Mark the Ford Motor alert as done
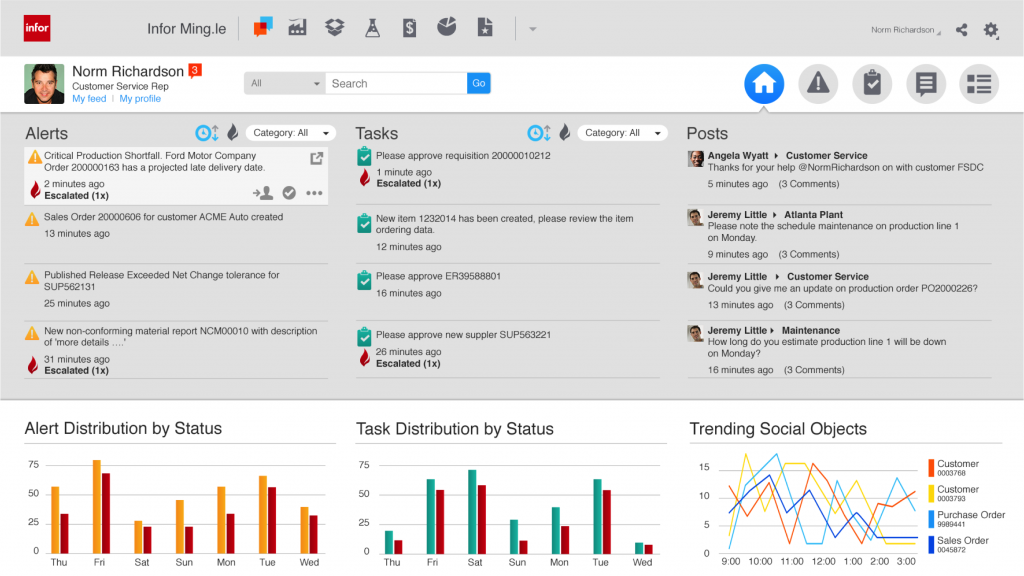The image size is (1024, 576). coord(289,193)
